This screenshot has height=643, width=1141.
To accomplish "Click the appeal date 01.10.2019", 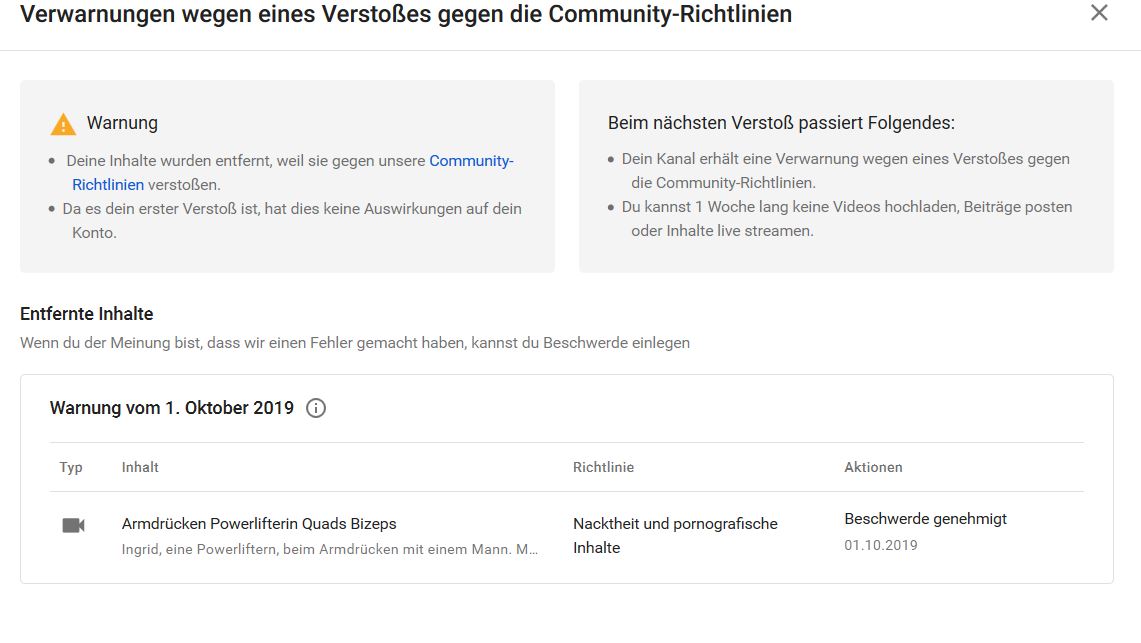I will (x=880, y=545).
